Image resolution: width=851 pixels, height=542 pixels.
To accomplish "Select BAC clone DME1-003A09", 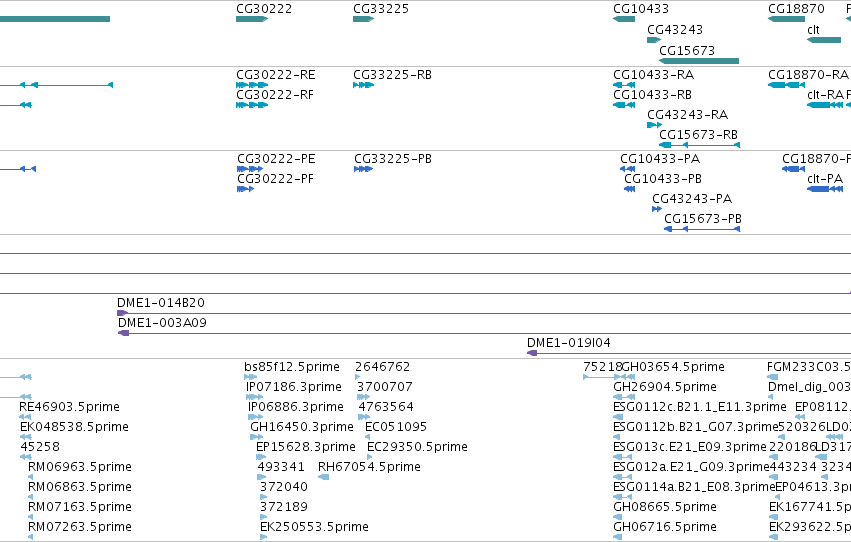I will click(x=162, y=323).
